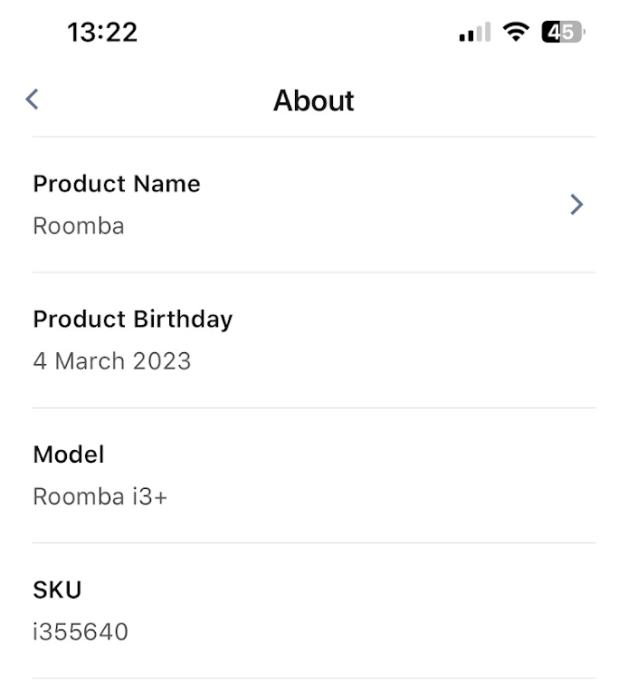Select the Model label
628x690 pixels.
point(68,454)
